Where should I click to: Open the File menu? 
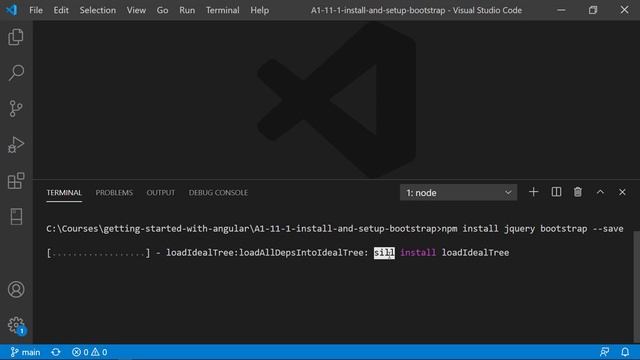[x=36, y=10]
